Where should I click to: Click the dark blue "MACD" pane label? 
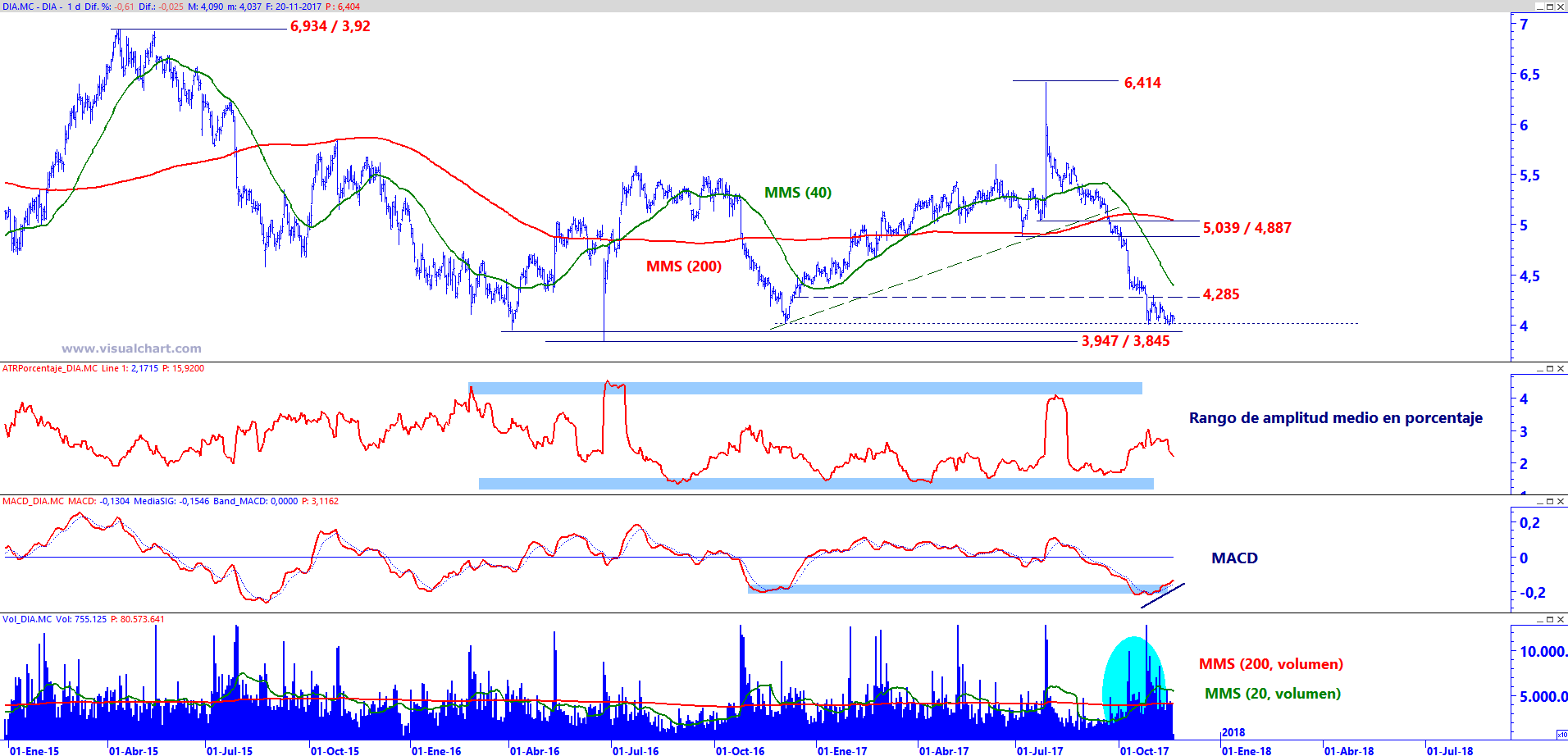coord(1234,558)
